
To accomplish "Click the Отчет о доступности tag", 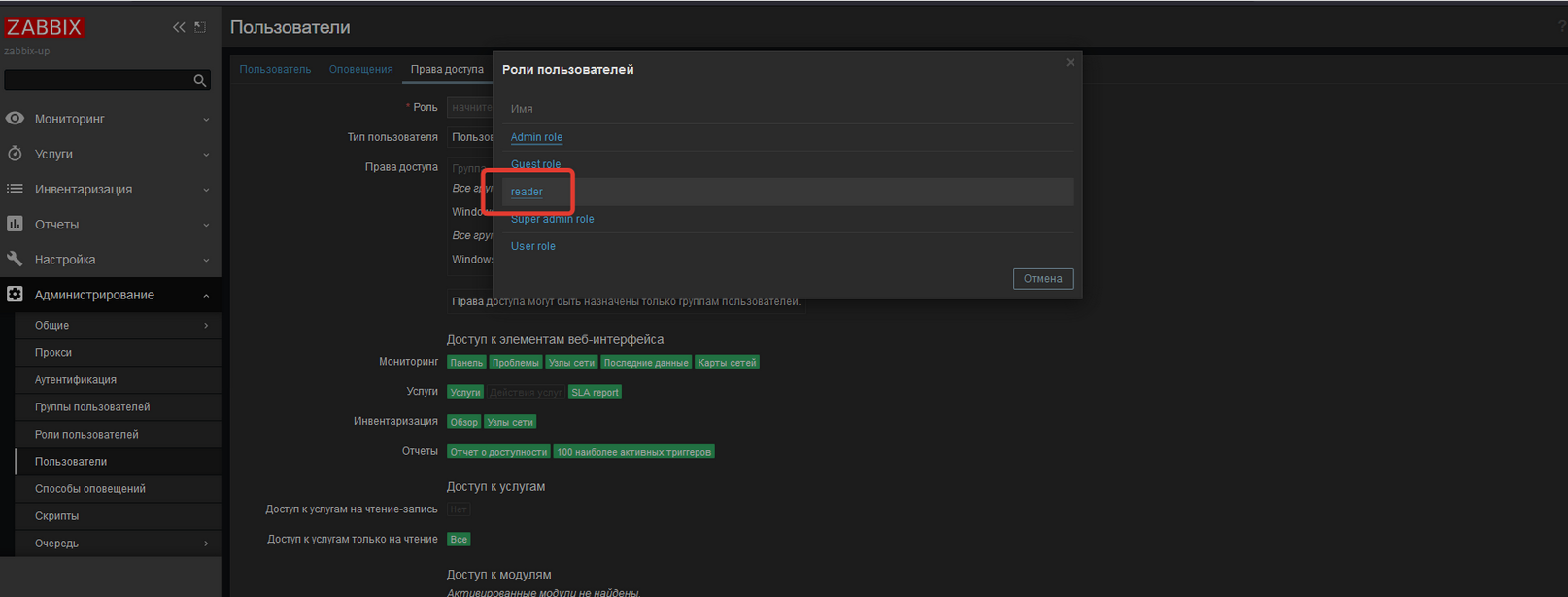I will [x=498, y=452].
